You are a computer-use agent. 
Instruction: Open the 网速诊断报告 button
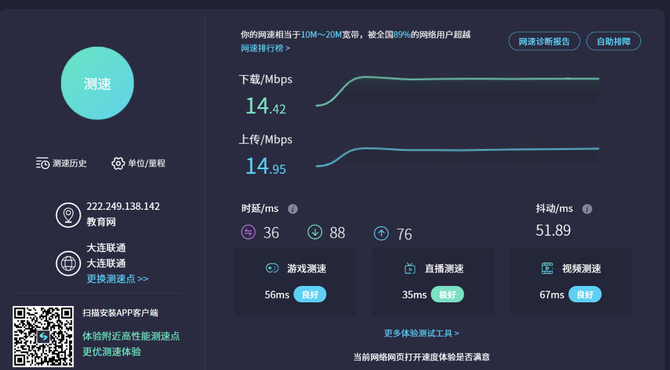pyautogui.click(x=544, y=41)
